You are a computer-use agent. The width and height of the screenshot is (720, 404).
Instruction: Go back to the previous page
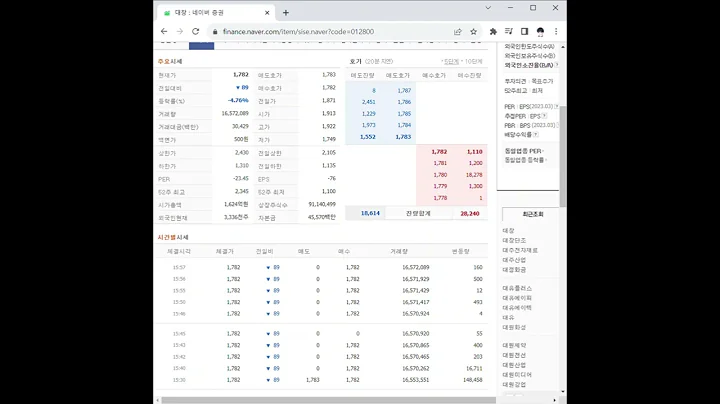point(164,31)
